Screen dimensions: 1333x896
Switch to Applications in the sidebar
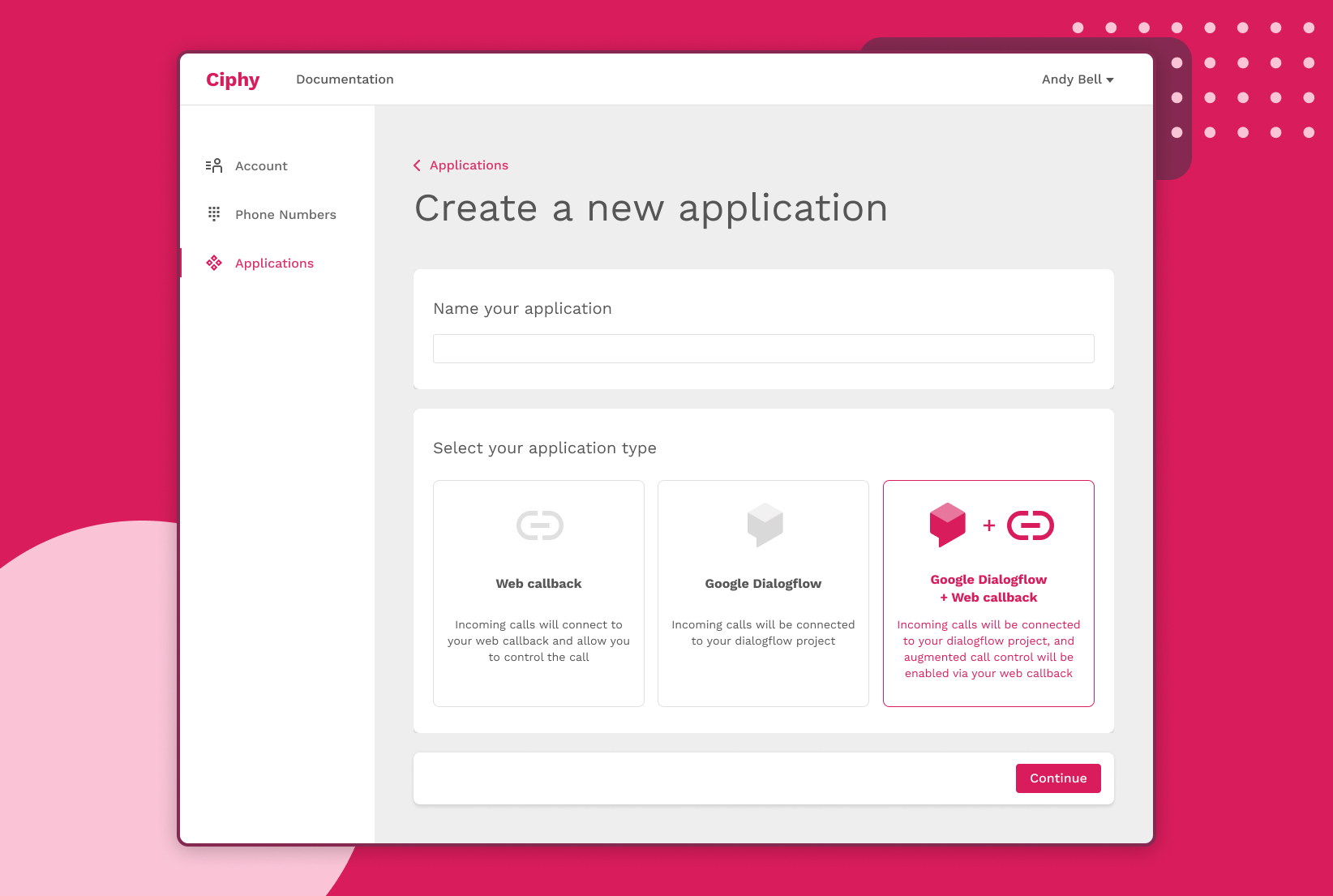pos(274,263)
